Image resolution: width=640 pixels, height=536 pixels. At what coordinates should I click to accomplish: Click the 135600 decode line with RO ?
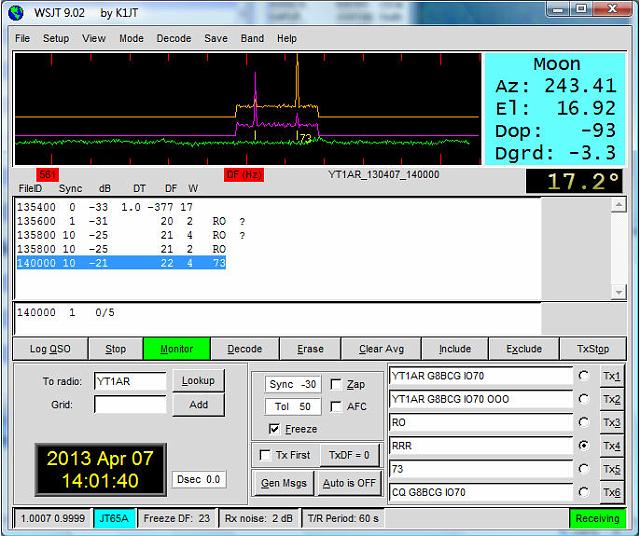coord(131,221)
